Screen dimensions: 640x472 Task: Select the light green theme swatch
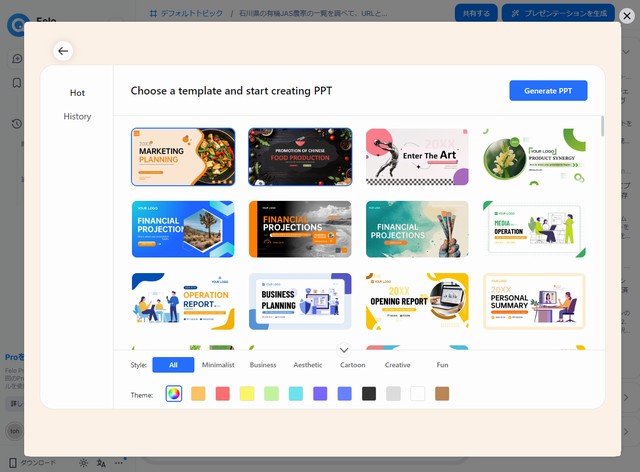(x=271, y=394)
